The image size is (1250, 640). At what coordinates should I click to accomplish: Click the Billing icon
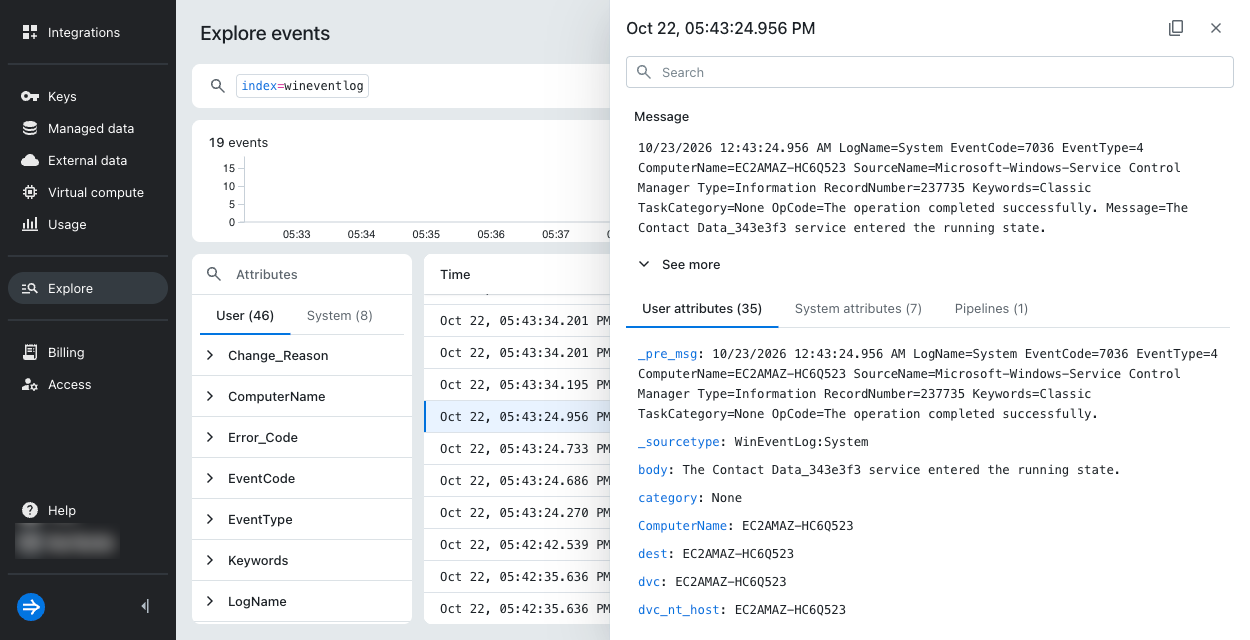pos(30,352)
